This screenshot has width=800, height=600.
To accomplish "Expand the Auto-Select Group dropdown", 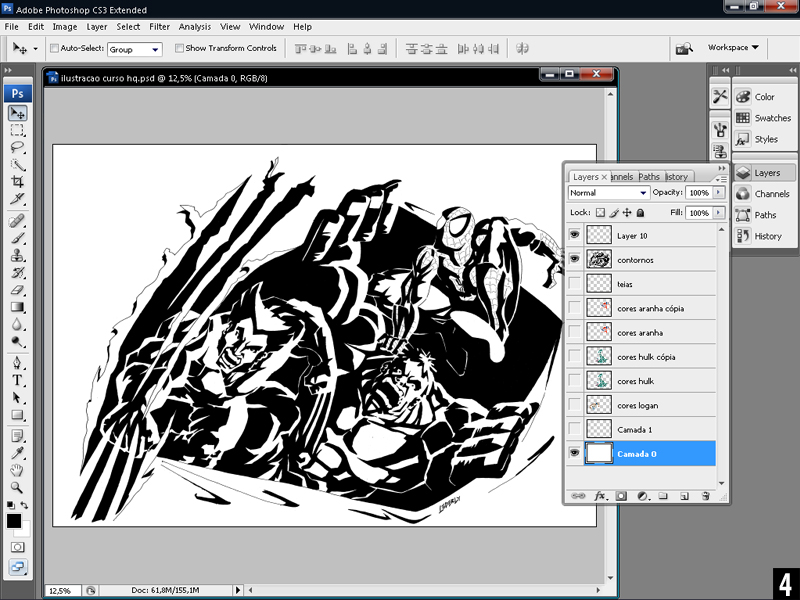I will [134, 49].
